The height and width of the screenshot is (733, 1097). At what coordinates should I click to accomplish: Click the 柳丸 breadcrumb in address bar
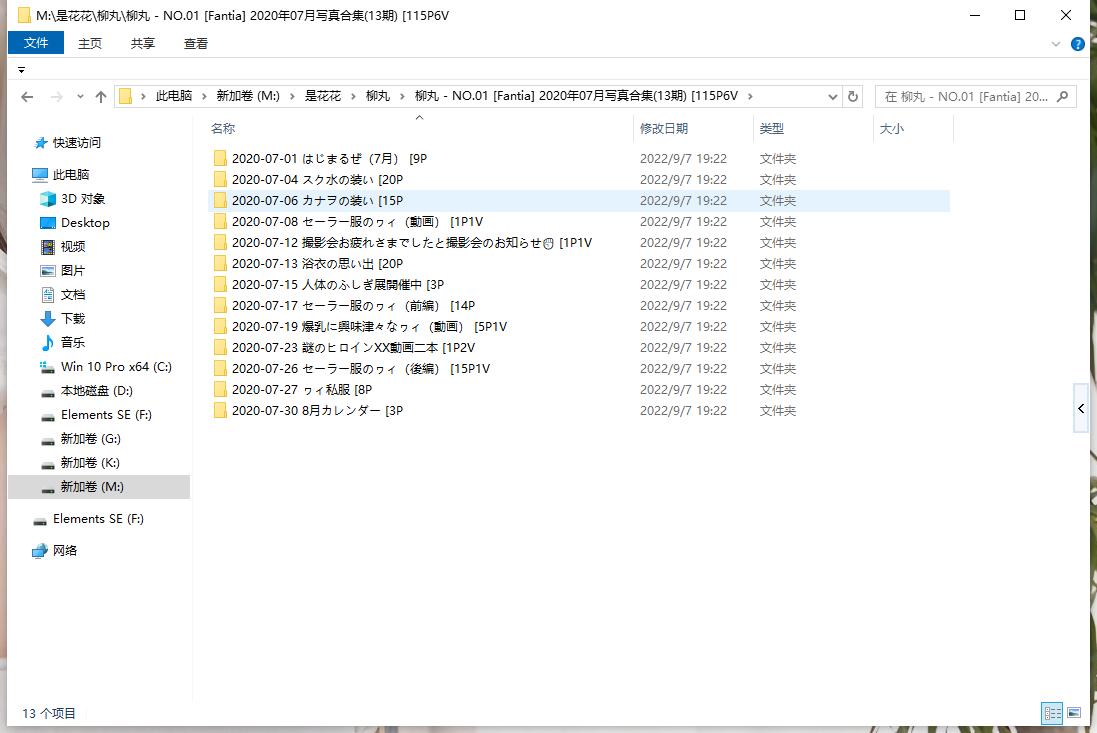(377, 96)
